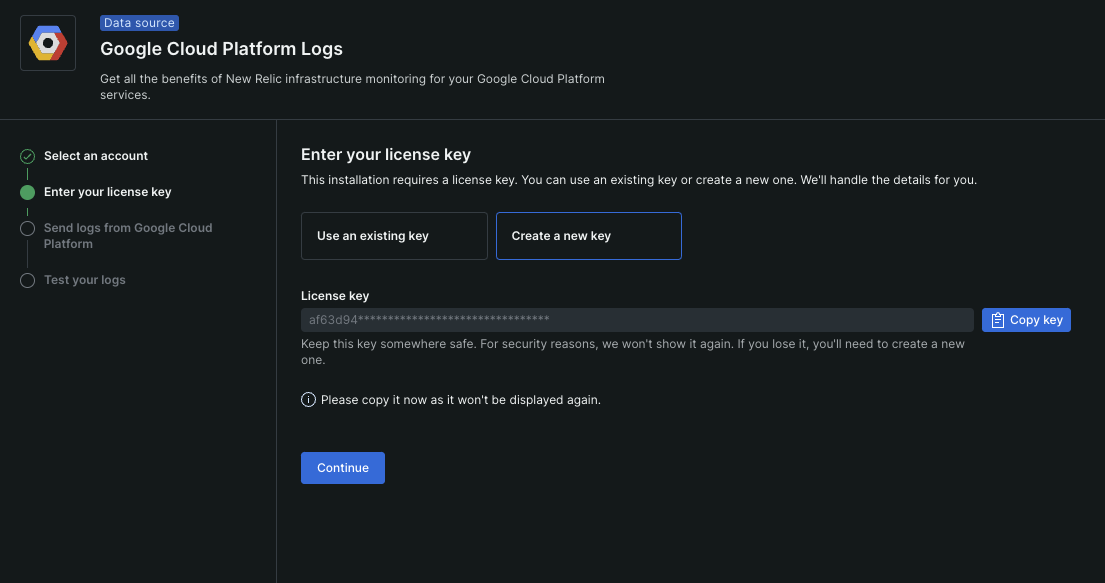
Task: Click the Keep this key somewhere safe hint
Action: point(633,352)
